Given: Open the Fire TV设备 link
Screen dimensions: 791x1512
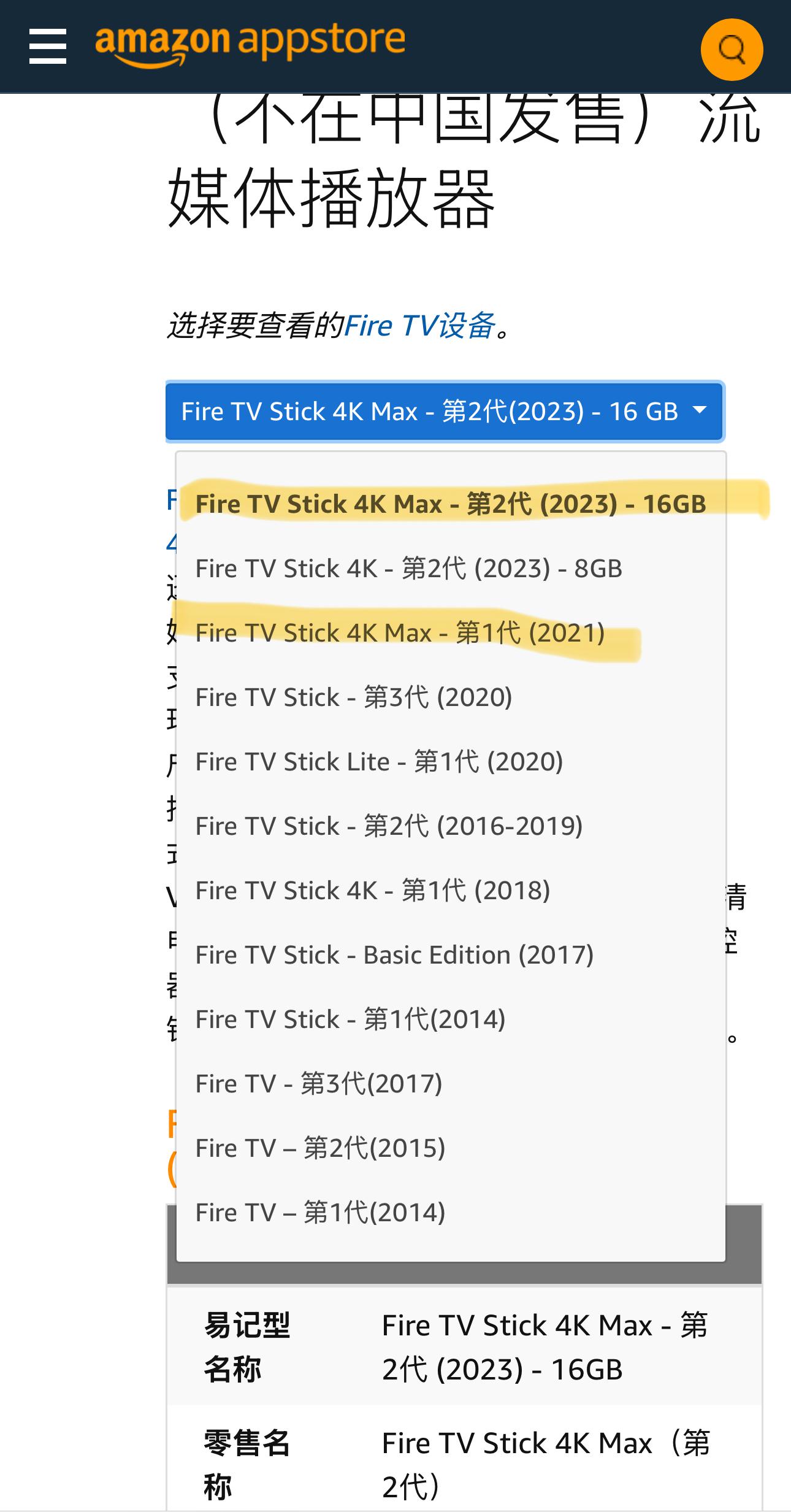Looking at the screenshot, I should click(420, 326).
